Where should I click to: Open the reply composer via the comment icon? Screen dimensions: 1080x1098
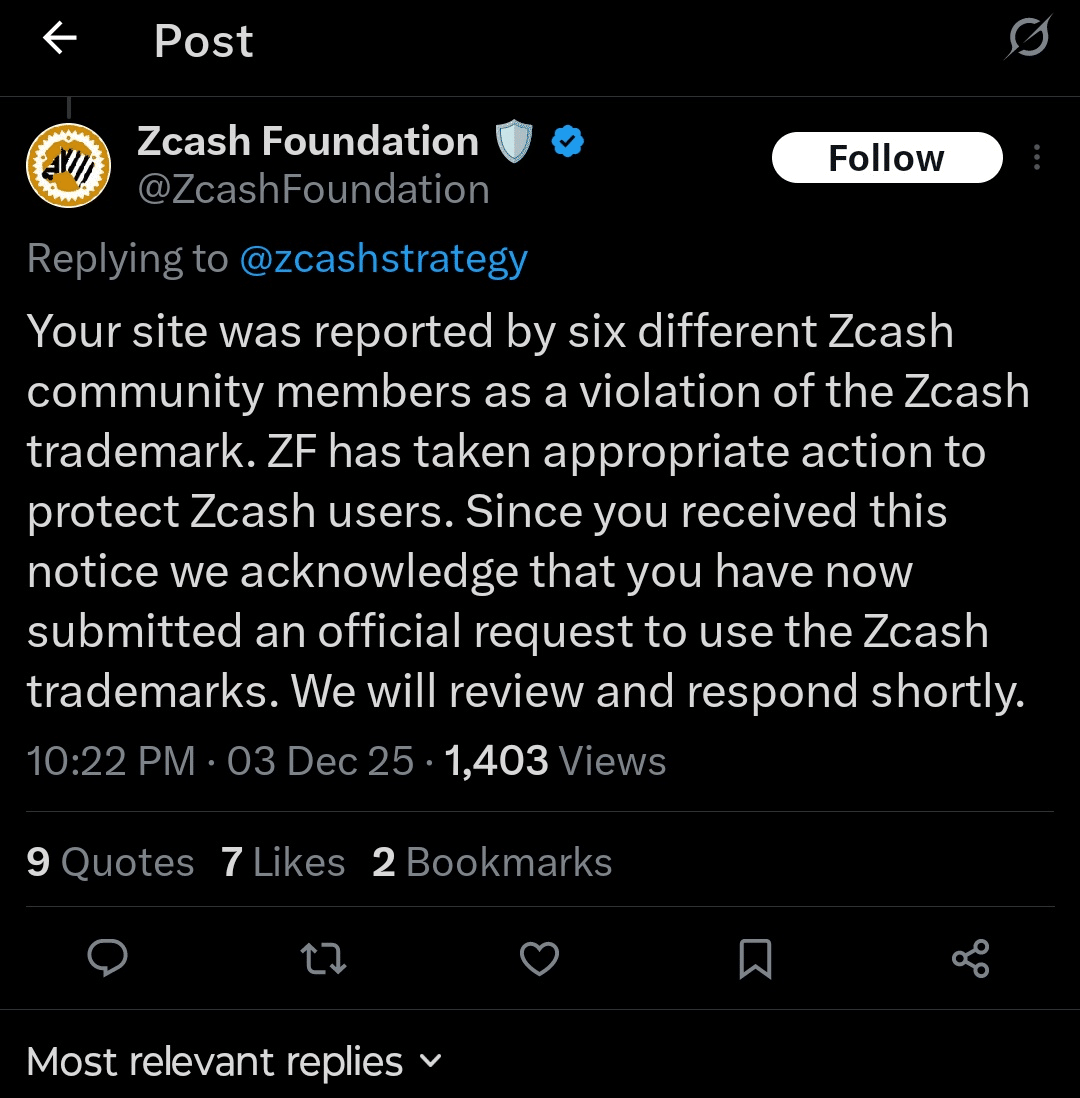tap(107, 959)
